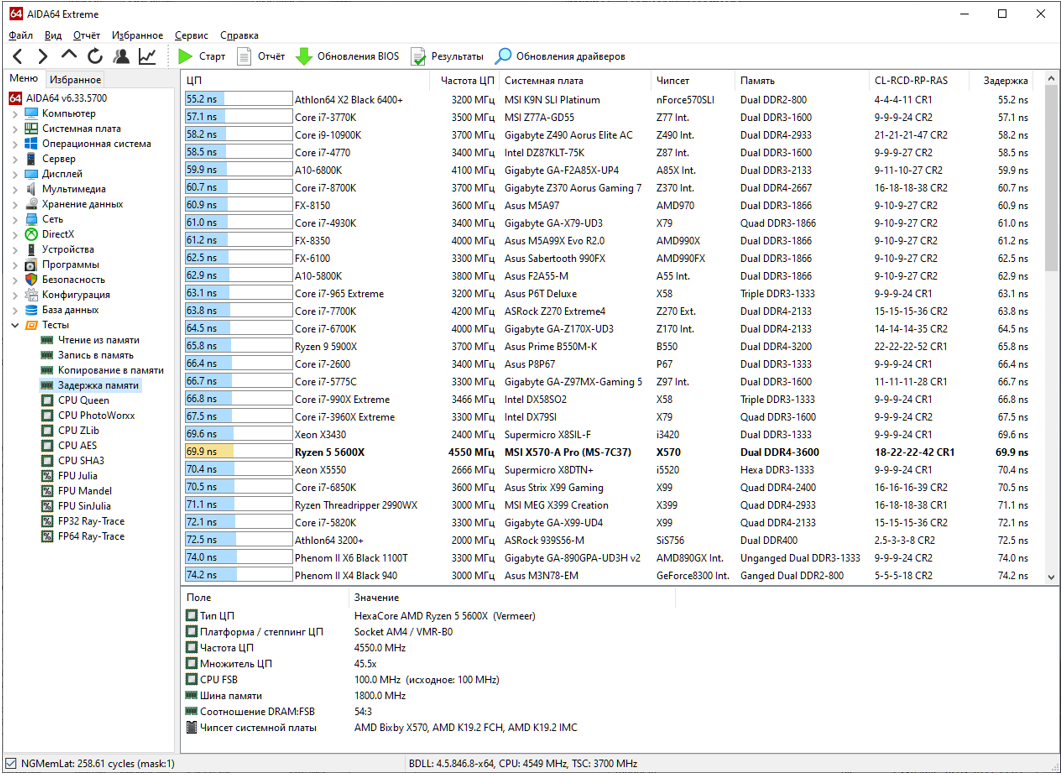Select the Системная плата tree icon
Screen dimensions: 1062x775
tap(31, 128)
